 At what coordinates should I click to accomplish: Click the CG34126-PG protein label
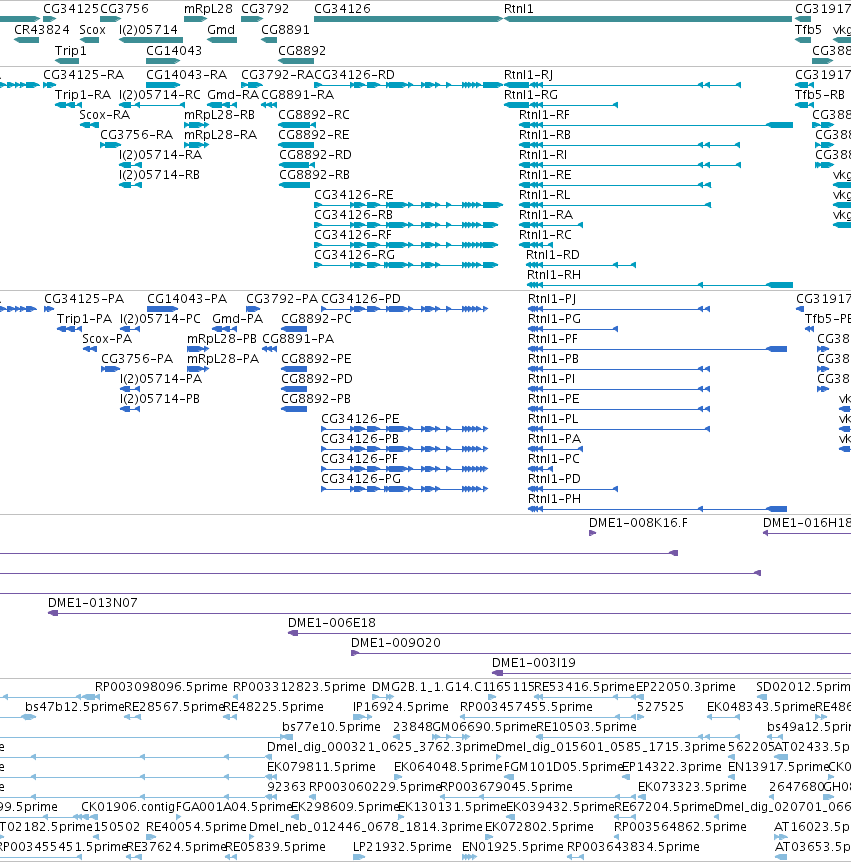click(361, 478)
